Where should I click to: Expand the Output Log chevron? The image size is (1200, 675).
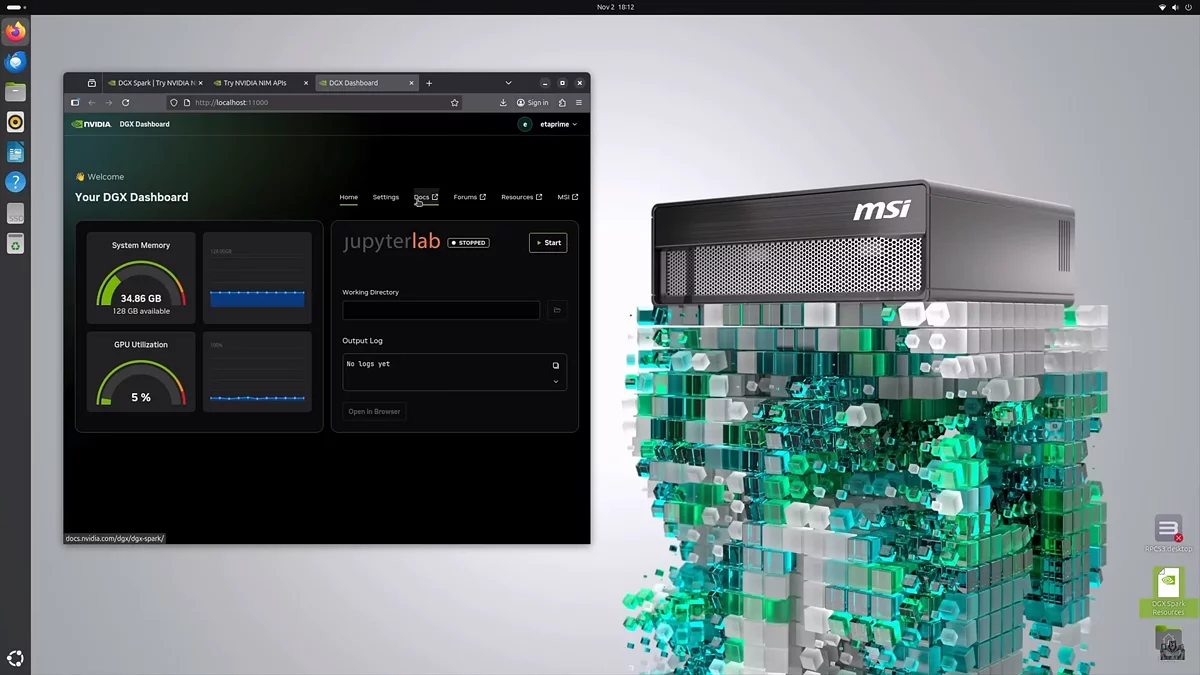point(556,381)
